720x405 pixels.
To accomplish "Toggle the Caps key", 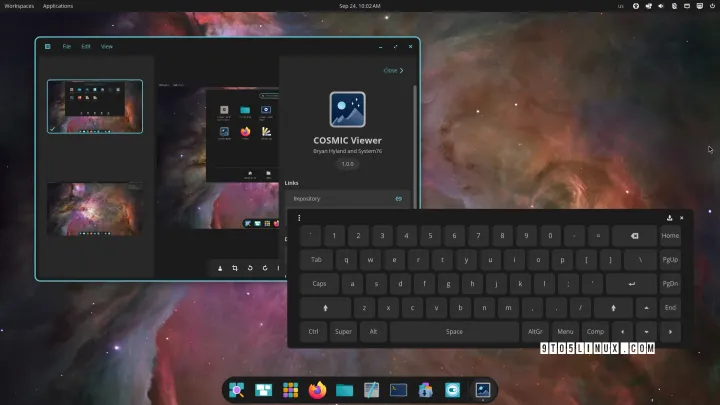I will pyautogui.click(x=319, y=284).
